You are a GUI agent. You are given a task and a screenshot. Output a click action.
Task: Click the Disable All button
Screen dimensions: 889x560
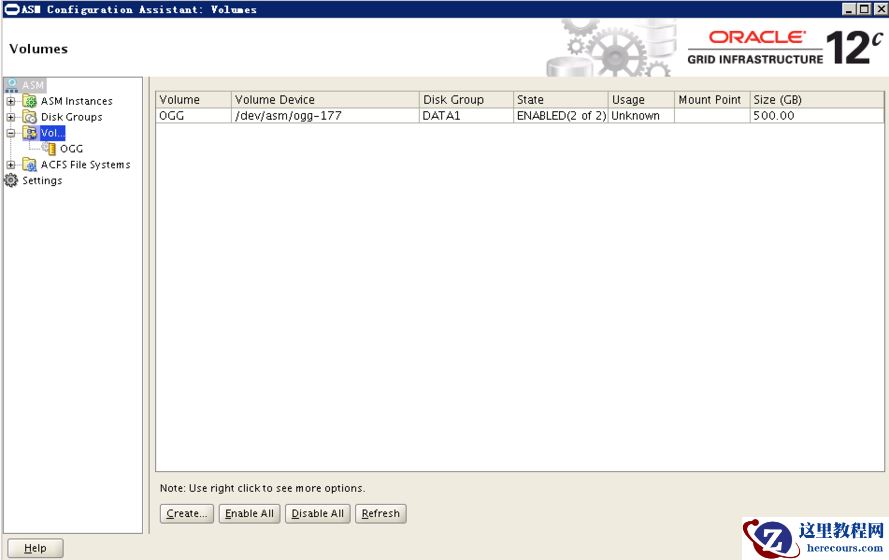point(318,514)
